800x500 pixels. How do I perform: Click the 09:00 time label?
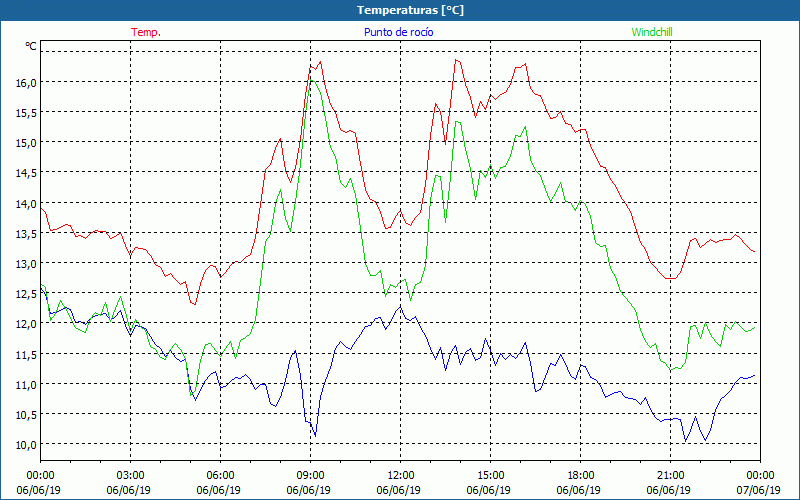tap(310, 476)
